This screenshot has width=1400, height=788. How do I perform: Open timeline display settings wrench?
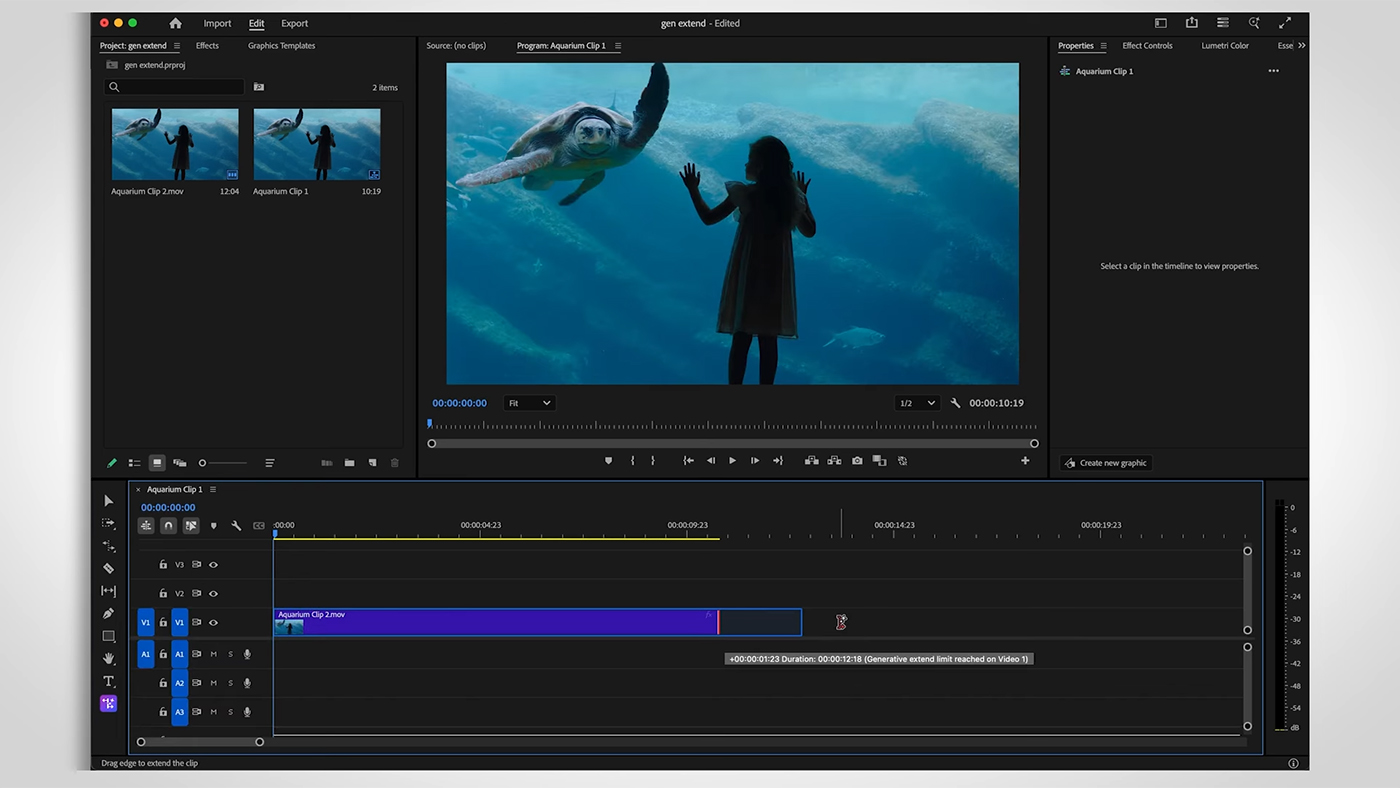point(236,526)
